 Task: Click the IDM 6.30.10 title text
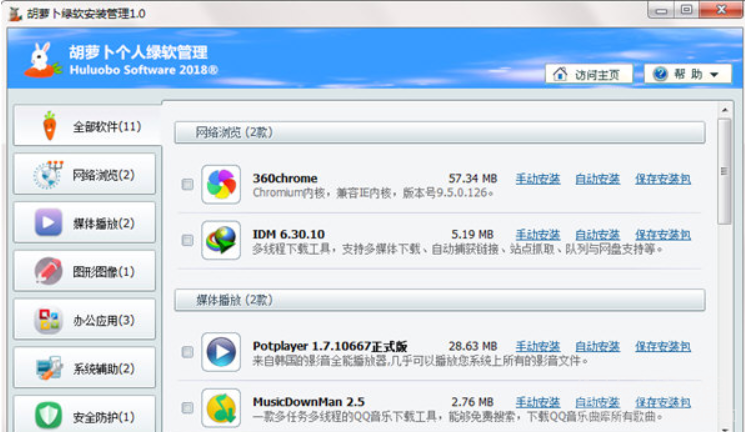[x=288, y=234]
